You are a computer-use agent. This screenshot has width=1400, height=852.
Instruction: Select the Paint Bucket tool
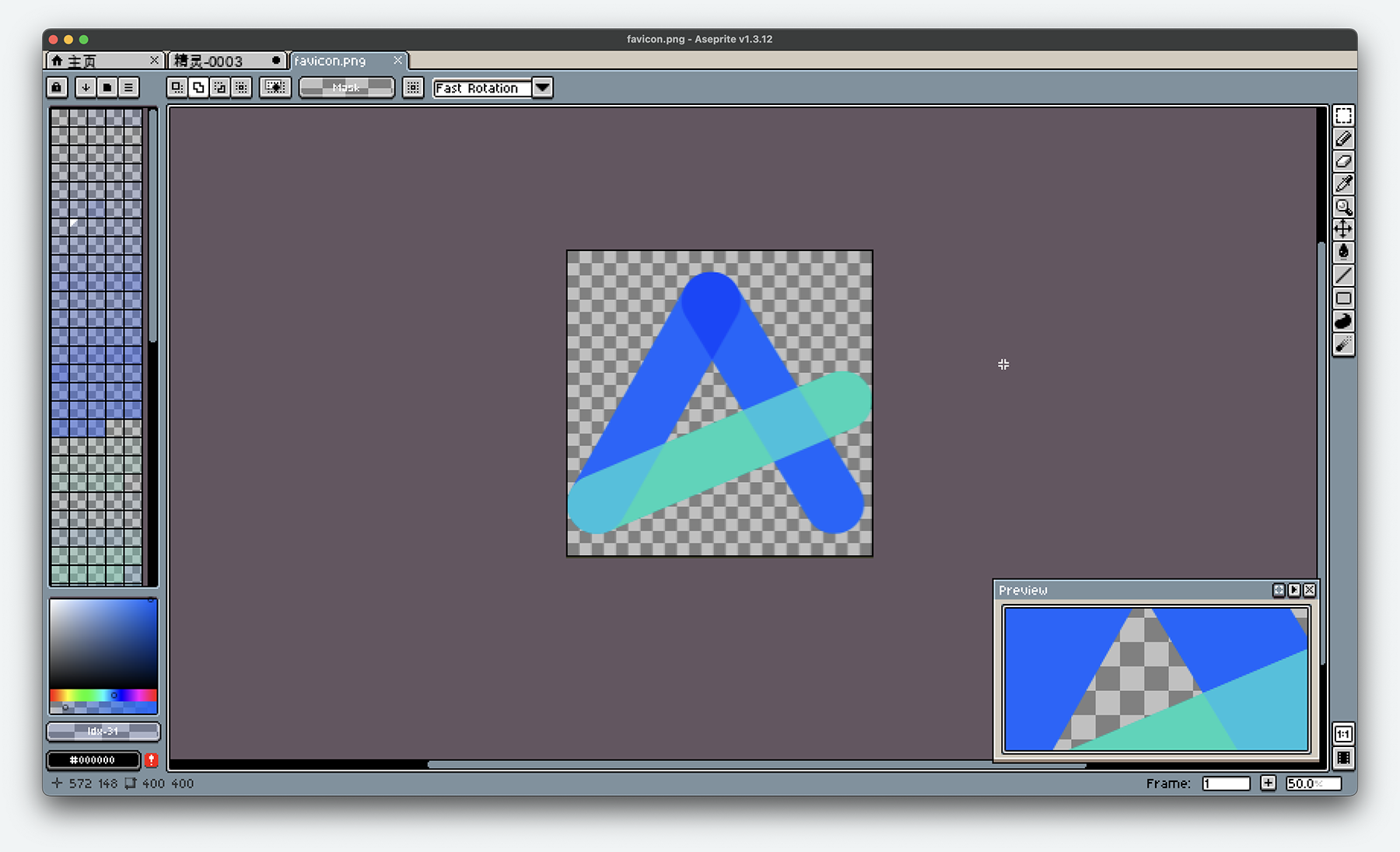1343,252
